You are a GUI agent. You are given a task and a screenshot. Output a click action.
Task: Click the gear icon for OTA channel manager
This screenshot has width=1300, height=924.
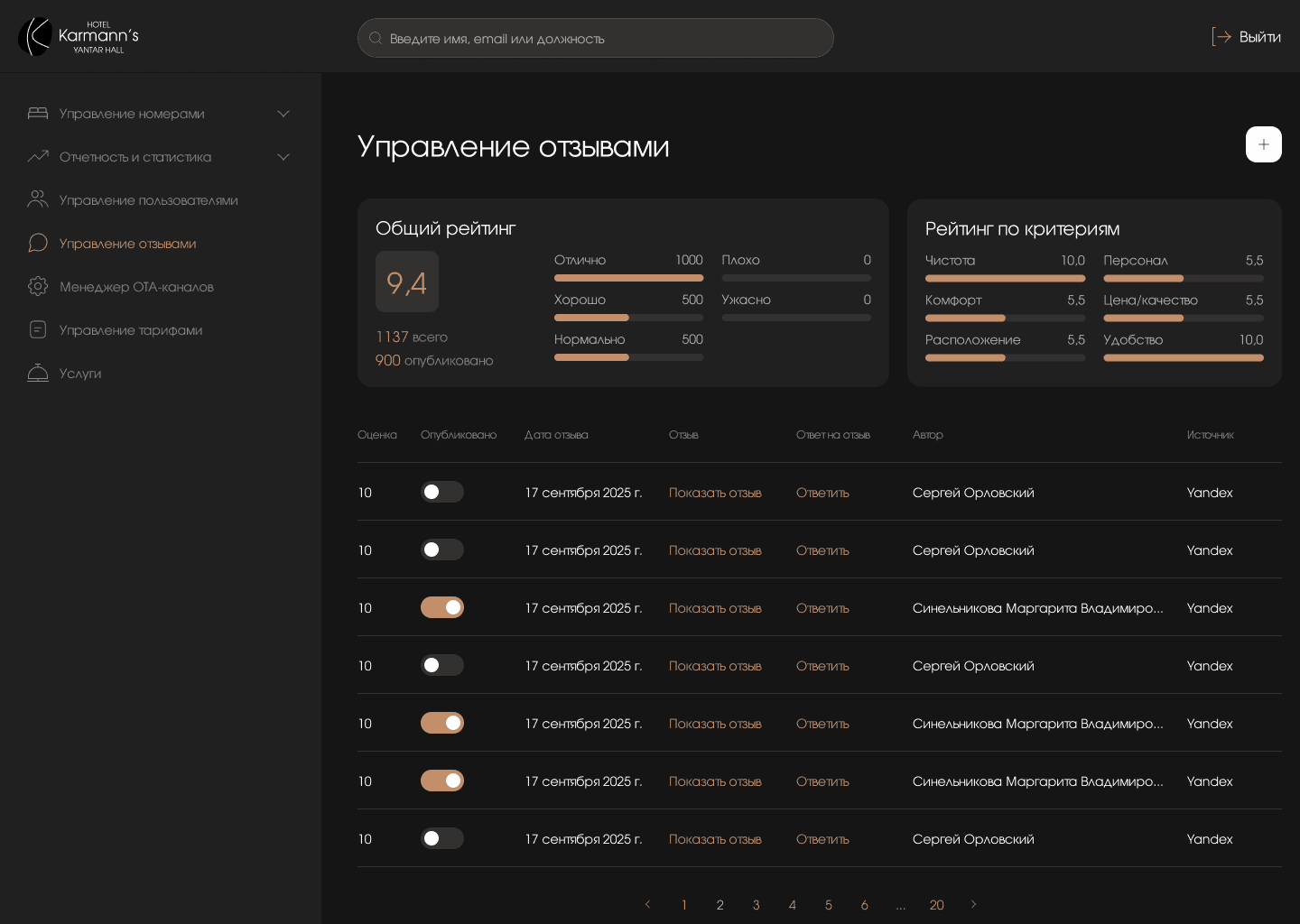point(38,286)
